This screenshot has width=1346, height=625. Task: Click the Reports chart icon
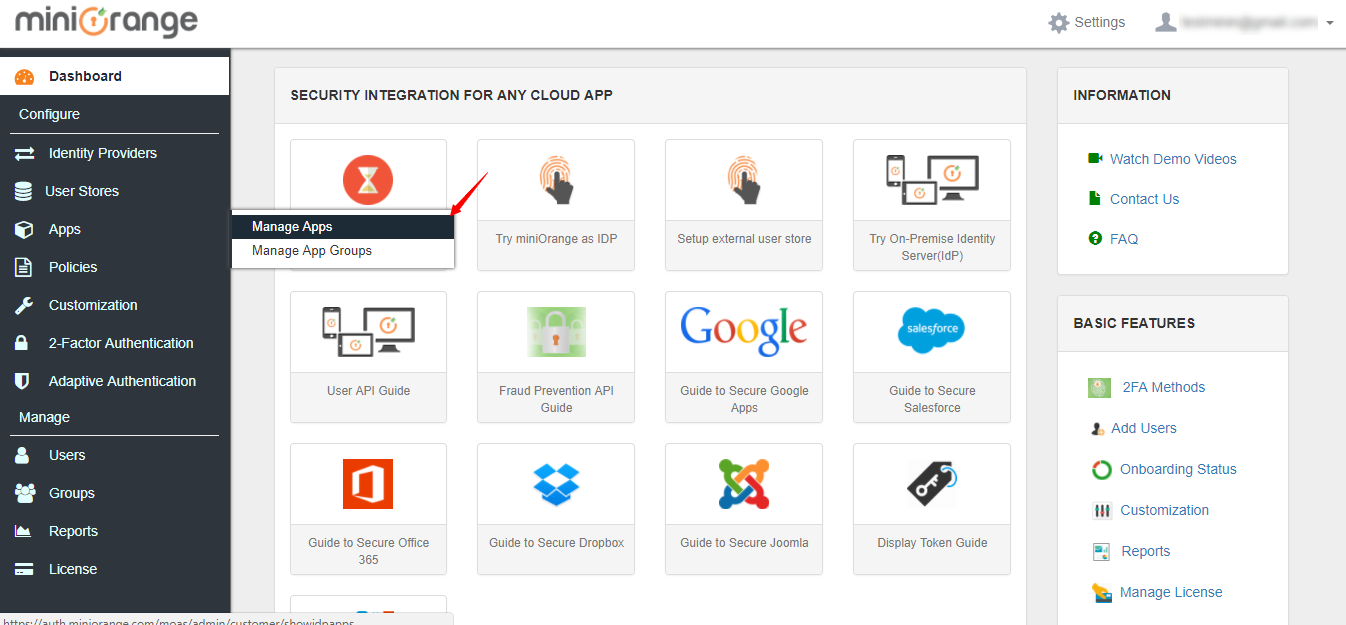pyautogui.click(x=22, y=531)
